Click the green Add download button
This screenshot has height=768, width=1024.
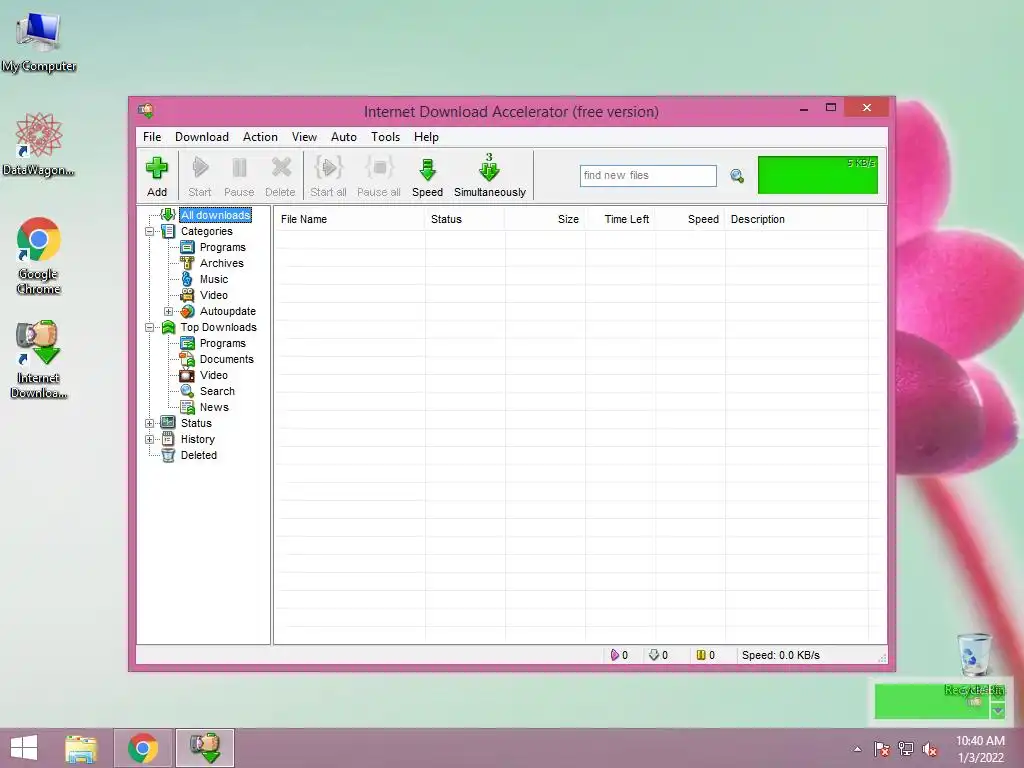click(x=157, y=176)
